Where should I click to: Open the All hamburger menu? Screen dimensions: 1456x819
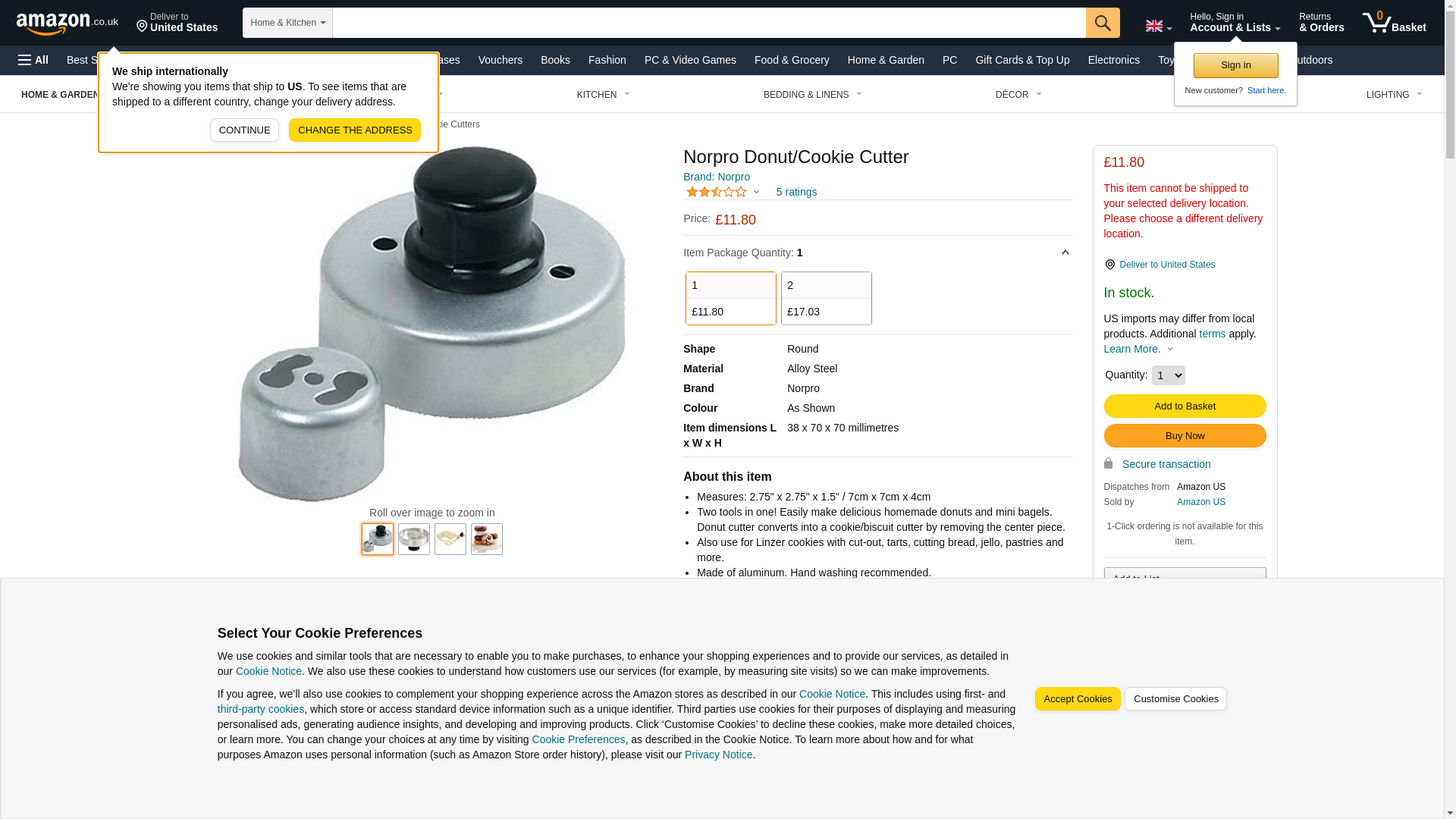(x=33, y=60)
